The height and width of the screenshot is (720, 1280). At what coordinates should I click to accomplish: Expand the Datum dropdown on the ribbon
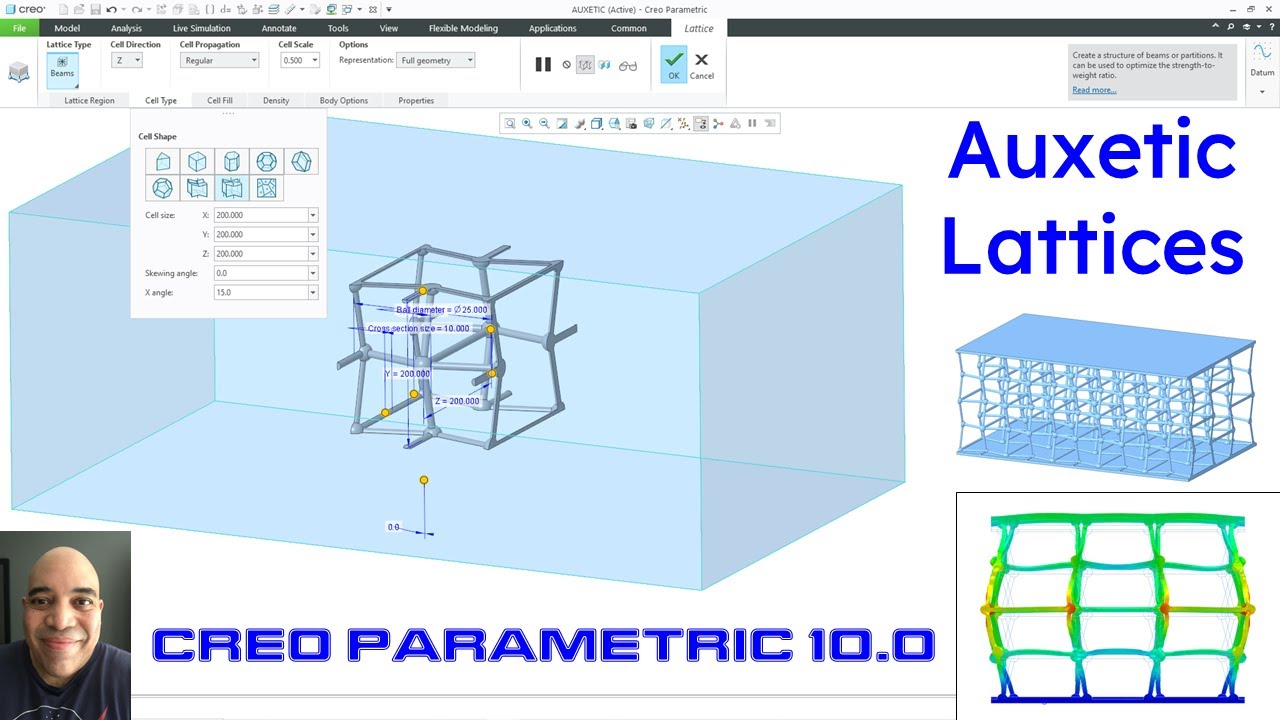pyautogui.click(x=1262, y=92)
